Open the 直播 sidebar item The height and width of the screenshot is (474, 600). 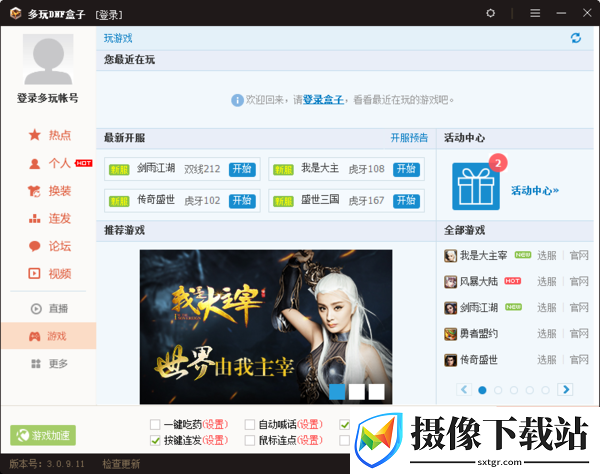tap(49, 308)
